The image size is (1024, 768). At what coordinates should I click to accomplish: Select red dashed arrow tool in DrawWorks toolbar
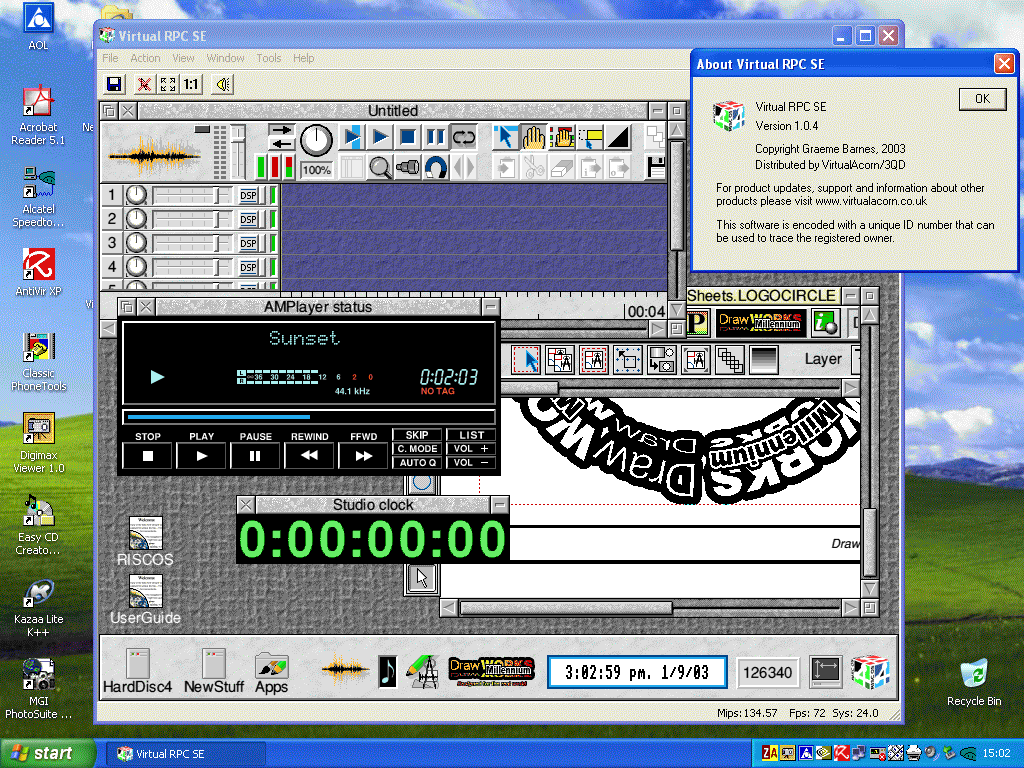[527, 360]
